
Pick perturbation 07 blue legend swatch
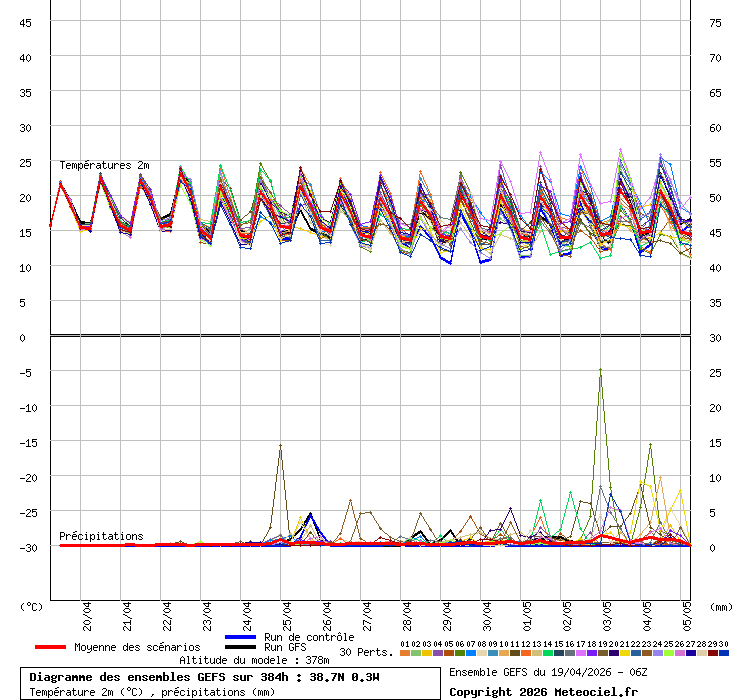(471, 653)
